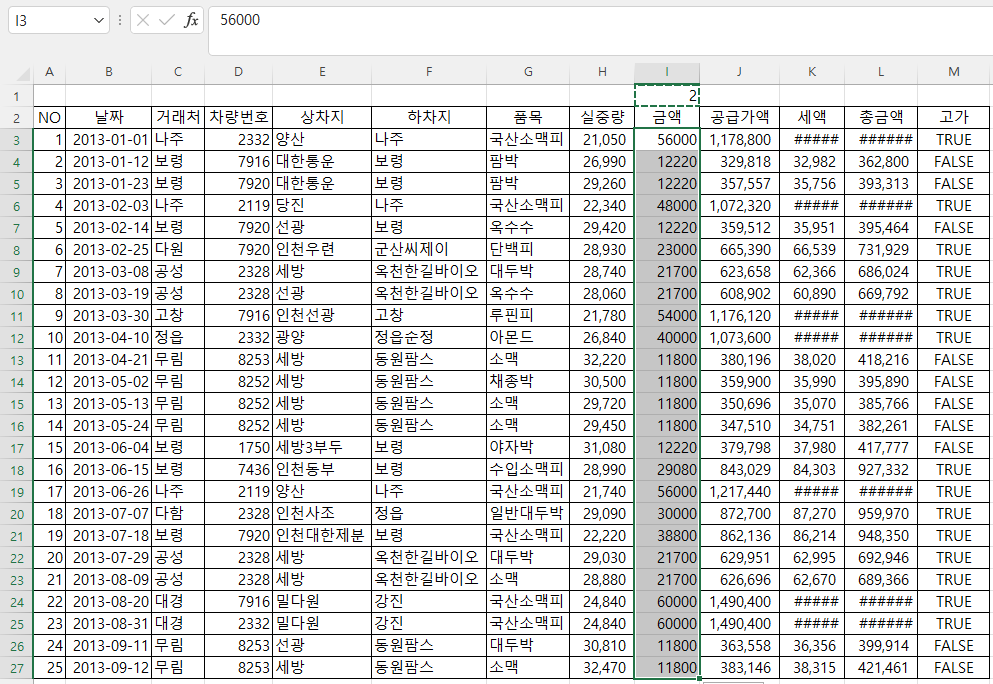Image resolution: width=993 pixels, height=684 pixels.
Task: Click cell I3 with value 56000
Action: click(x=667, y=139)
